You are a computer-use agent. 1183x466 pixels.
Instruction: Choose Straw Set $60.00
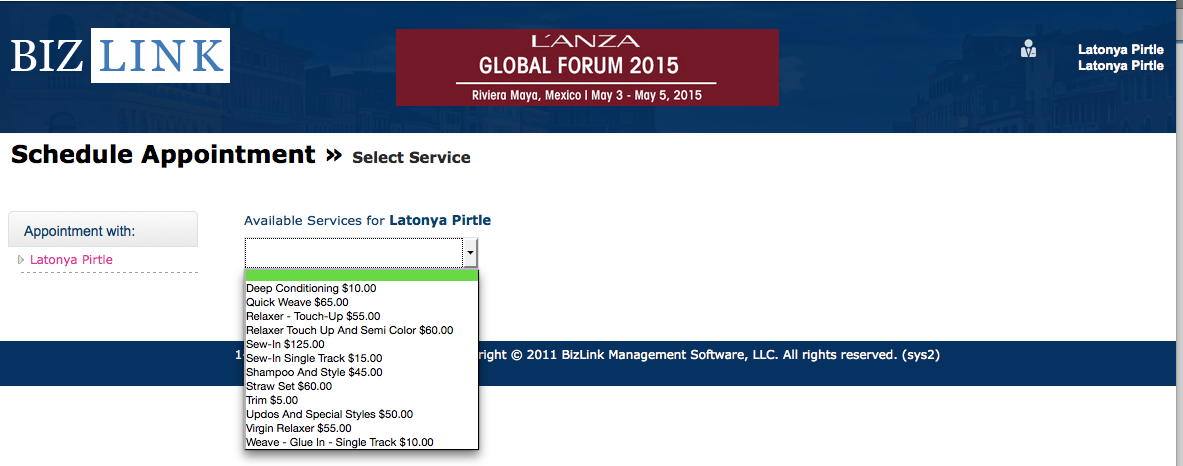coord(361,386)
